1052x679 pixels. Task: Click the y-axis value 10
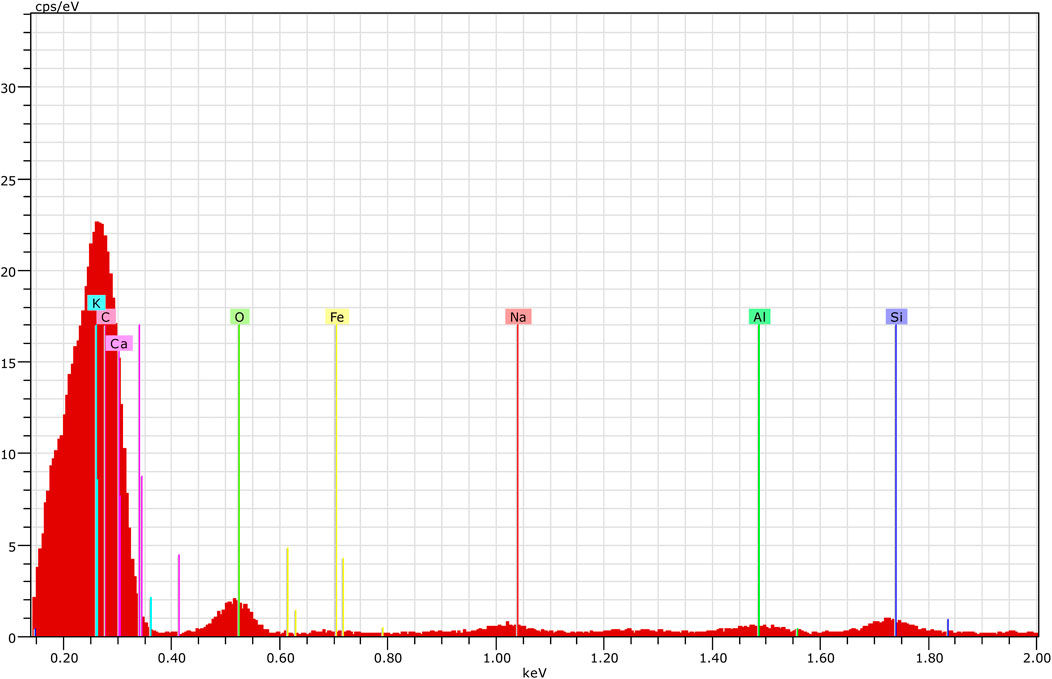tap(9, 454)
